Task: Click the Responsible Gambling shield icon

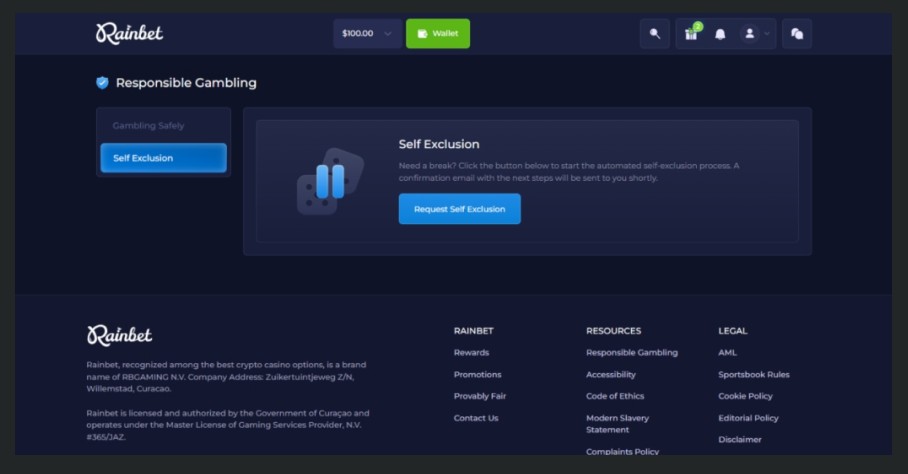Action: tap(102, 83)
